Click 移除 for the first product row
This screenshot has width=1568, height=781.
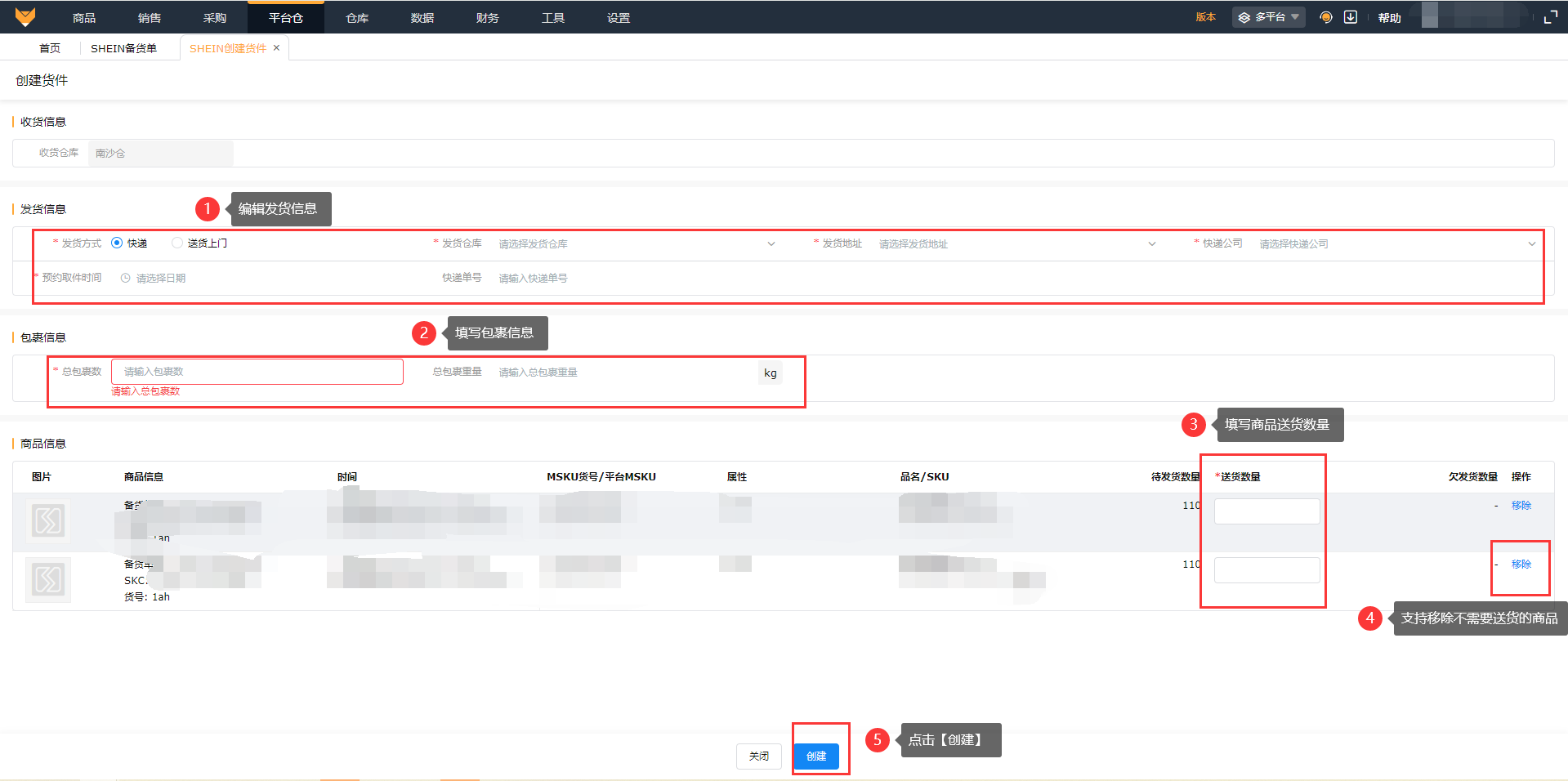[1521, 506]
